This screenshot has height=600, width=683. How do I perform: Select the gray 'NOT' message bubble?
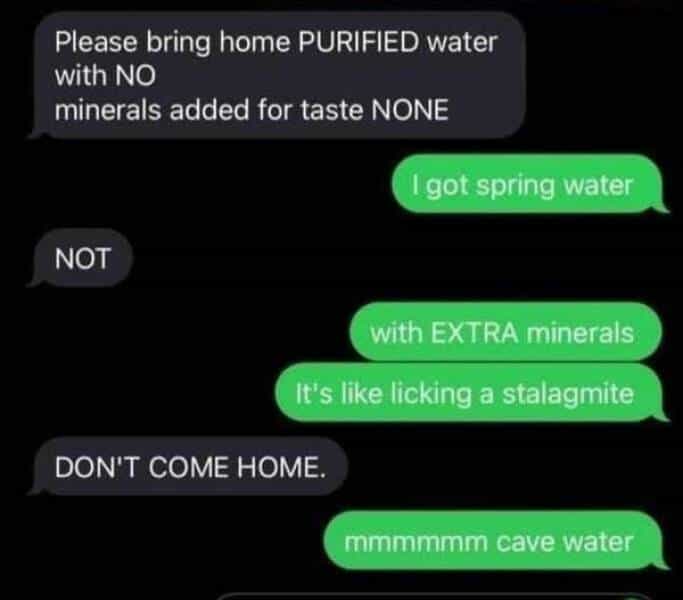(82, 258)
